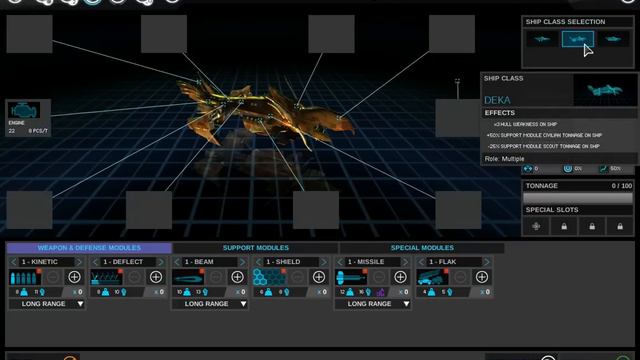Add a Flak module with its plus button
Image resolution: width=640 pixels, height=360 pixels.
click(482, 277)
